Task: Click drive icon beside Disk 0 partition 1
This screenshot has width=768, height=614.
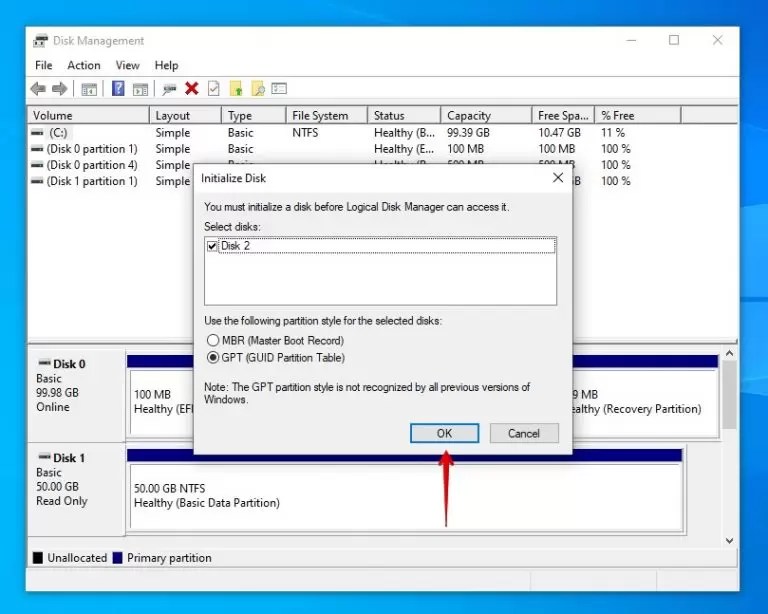Action: tap(37, 149)
